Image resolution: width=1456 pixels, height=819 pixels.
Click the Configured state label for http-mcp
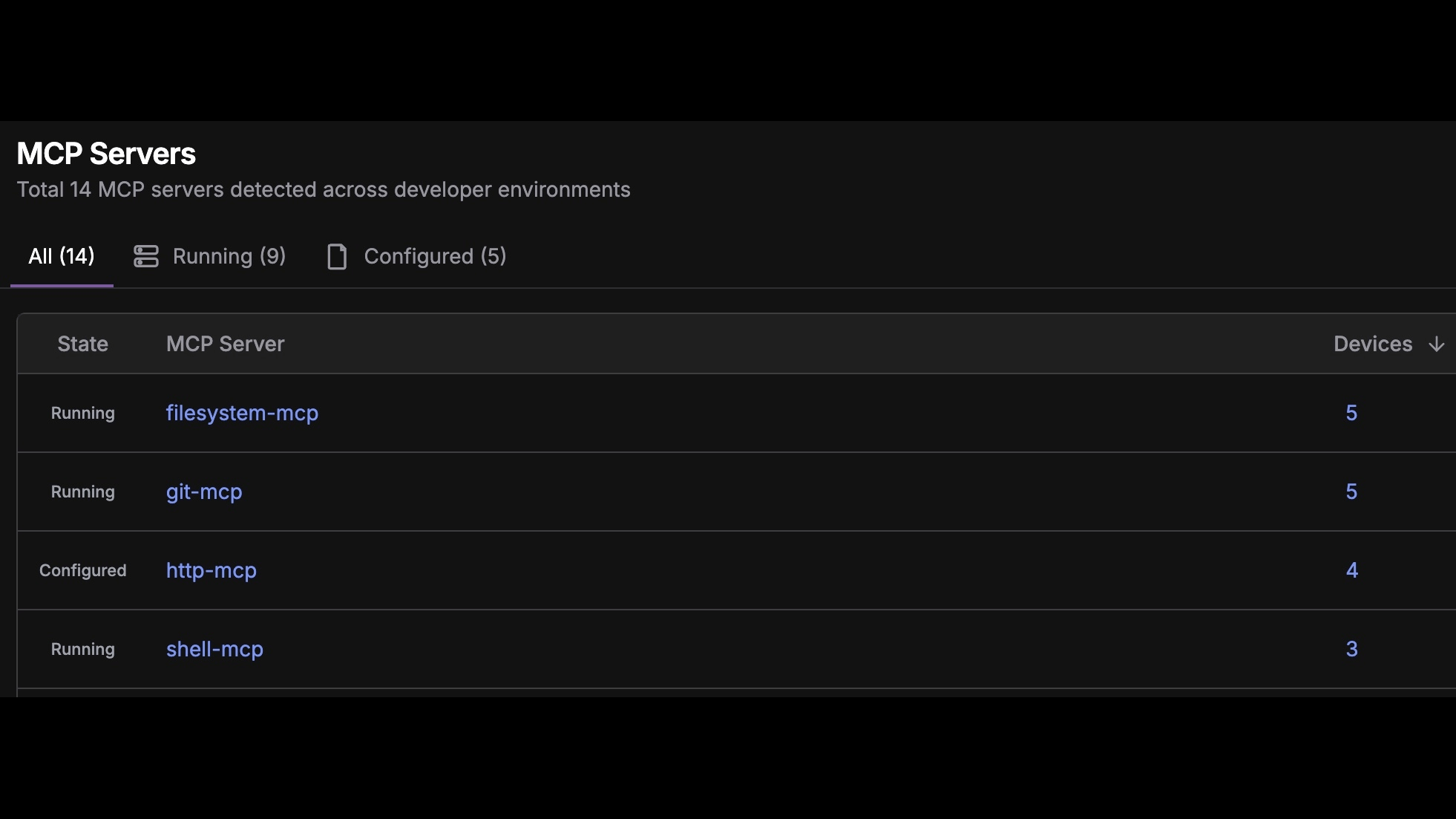point(82,570)
